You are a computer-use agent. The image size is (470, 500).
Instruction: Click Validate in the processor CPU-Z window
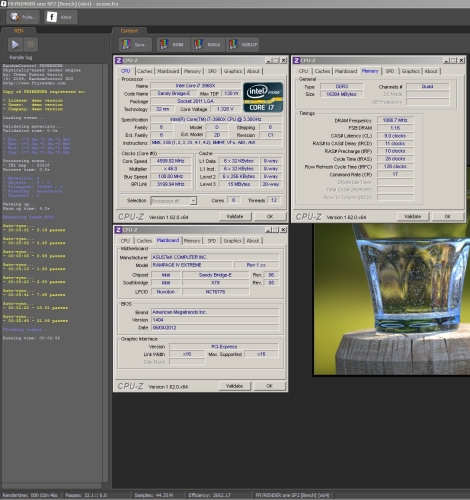235,217
